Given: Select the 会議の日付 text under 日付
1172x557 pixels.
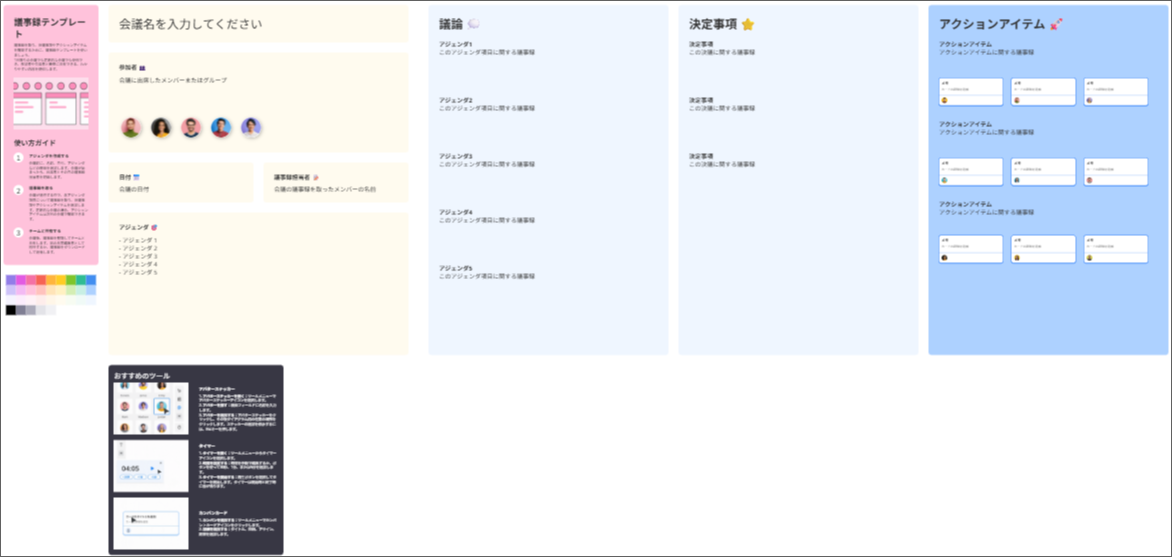Looking at the screenshot, I should (134, 188).
